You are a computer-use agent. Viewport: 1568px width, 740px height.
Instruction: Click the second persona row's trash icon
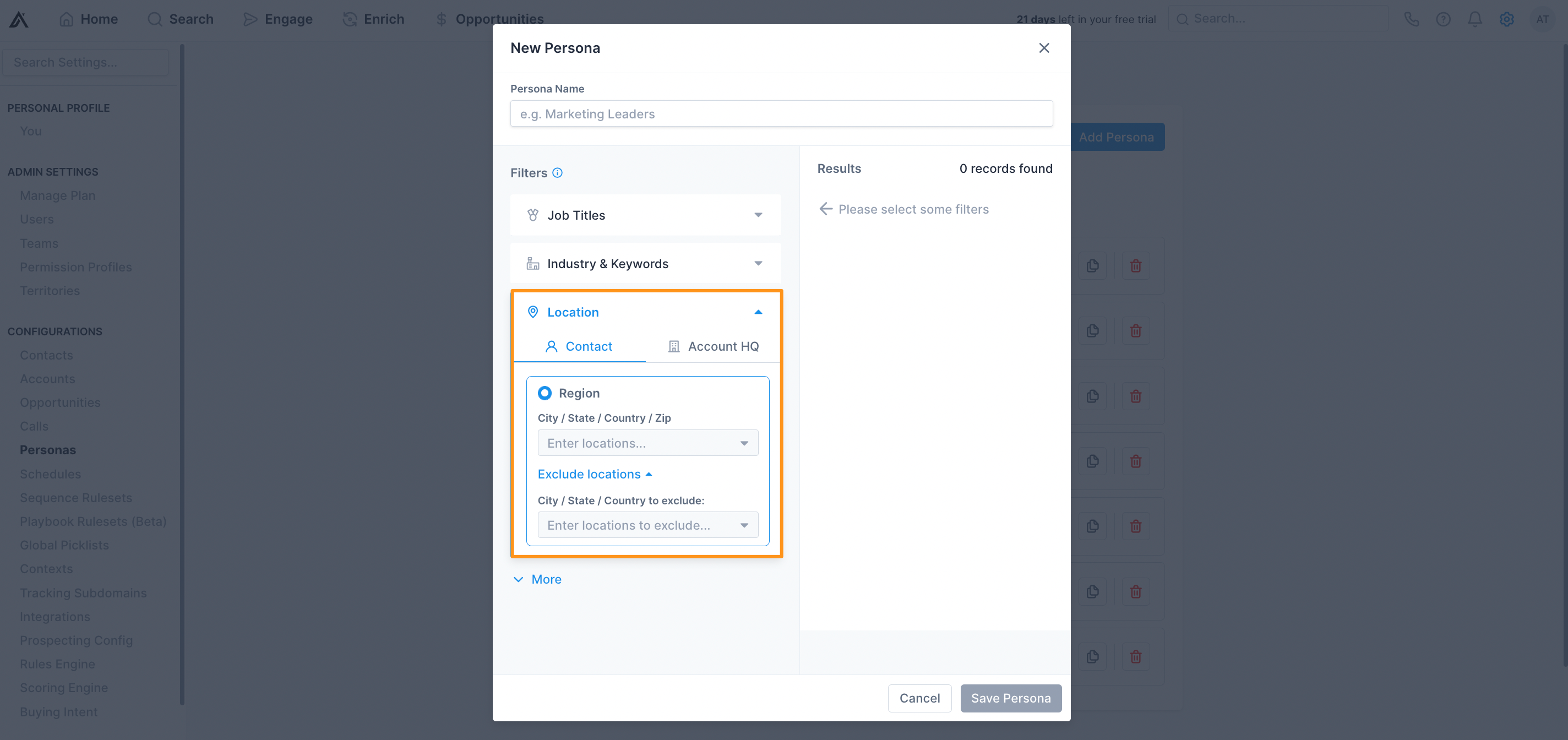coord(1136,331)
